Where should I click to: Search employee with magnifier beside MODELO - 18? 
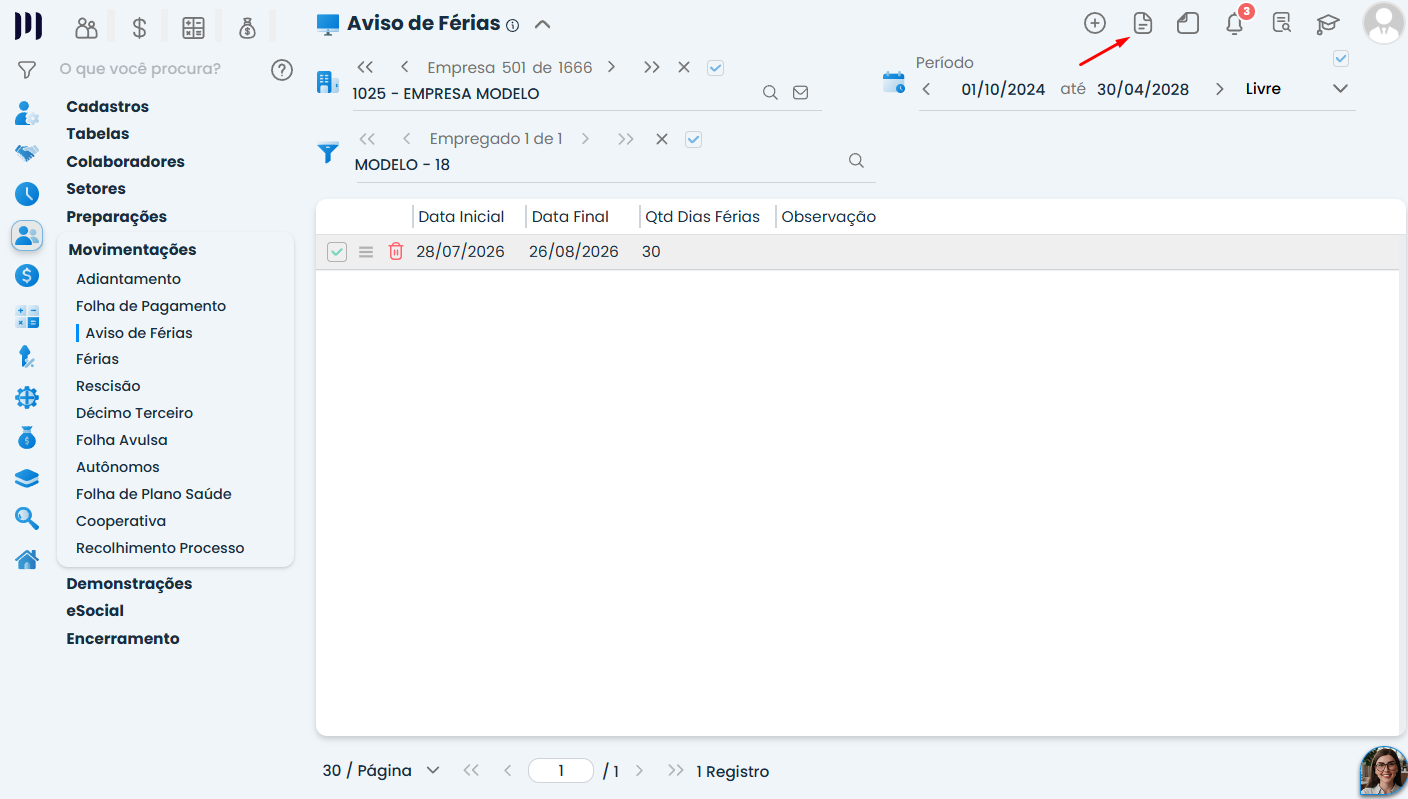point(856,160)
